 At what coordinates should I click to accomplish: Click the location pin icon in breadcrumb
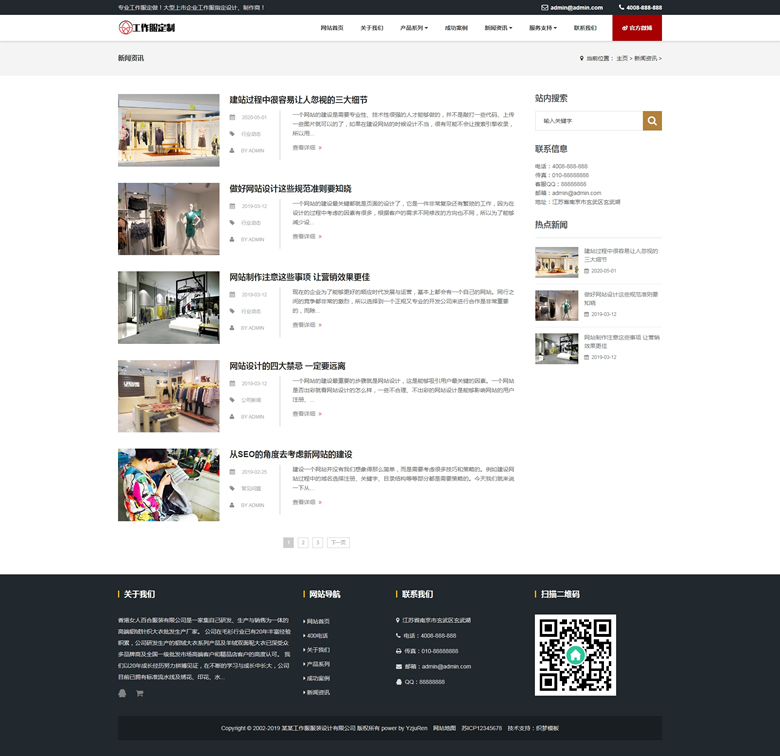581,58
